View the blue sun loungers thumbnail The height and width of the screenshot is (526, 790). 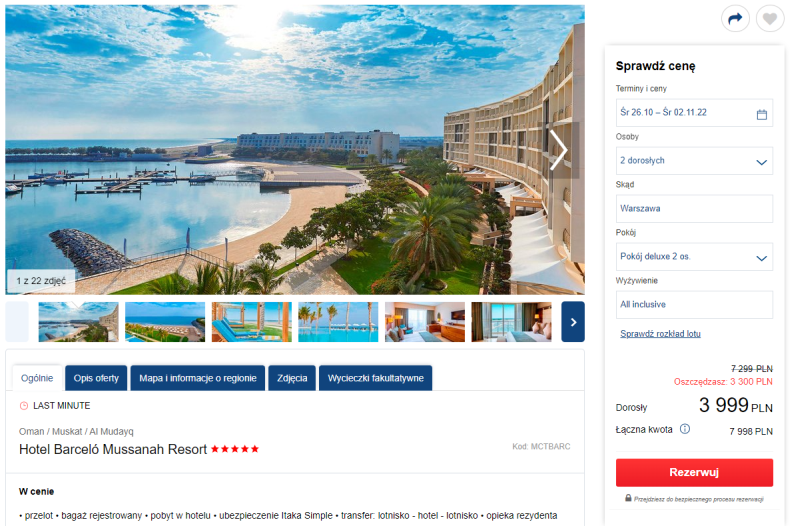[x=251, y=322]
